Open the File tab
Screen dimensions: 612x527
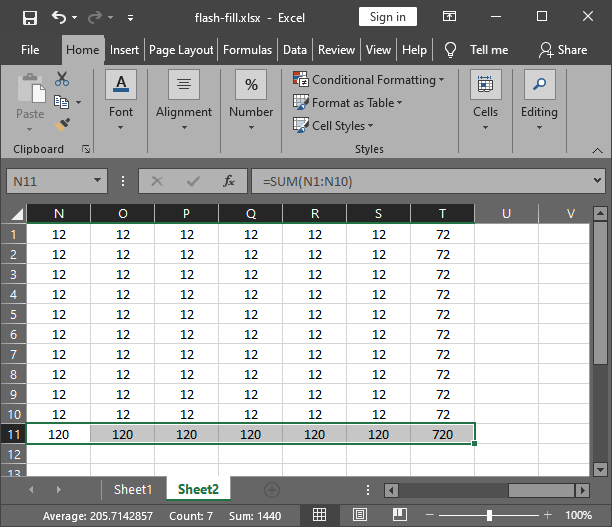click(x=30, y=50)
